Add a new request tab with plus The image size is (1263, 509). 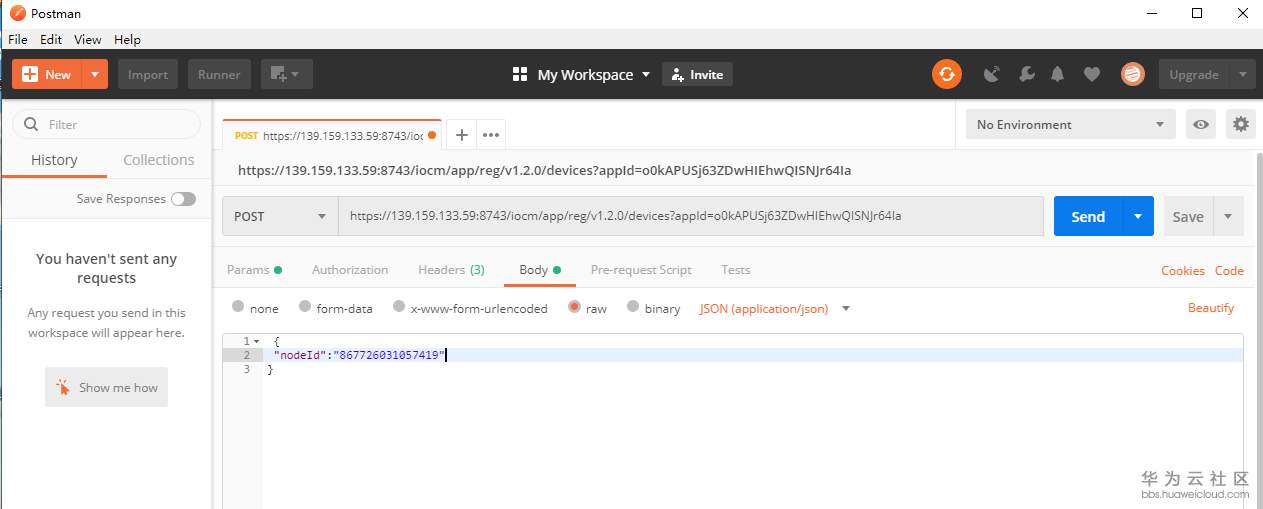(x=461, y=135)
